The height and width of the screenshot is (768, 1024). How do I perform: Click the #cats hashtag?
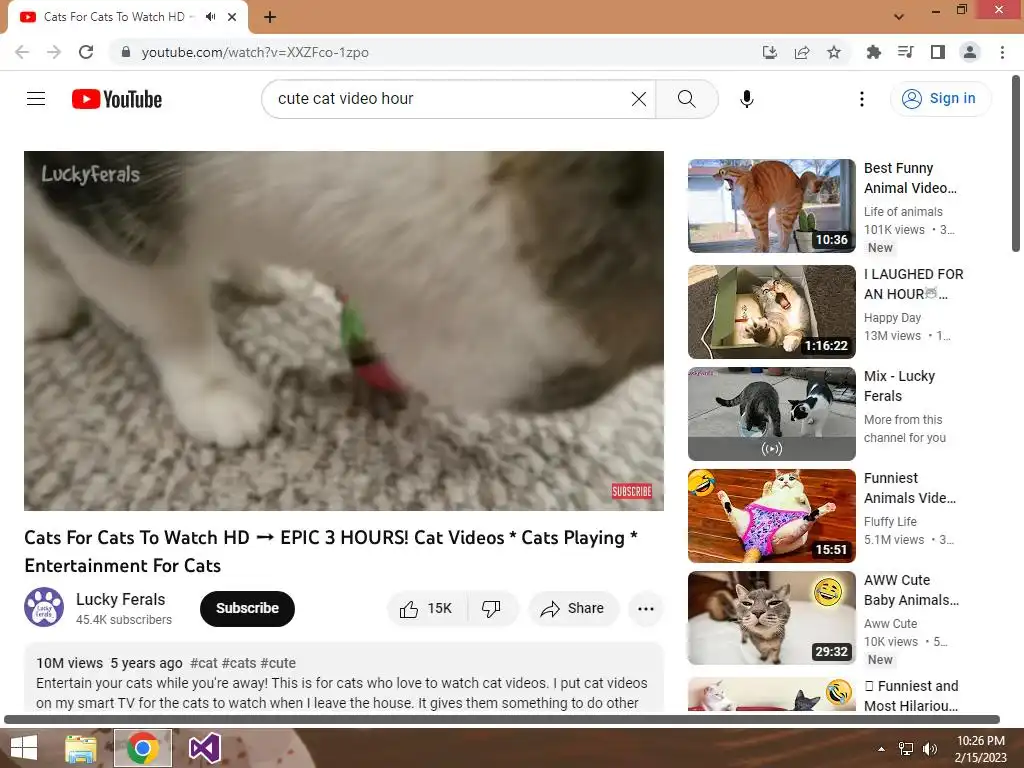[239, 663]
